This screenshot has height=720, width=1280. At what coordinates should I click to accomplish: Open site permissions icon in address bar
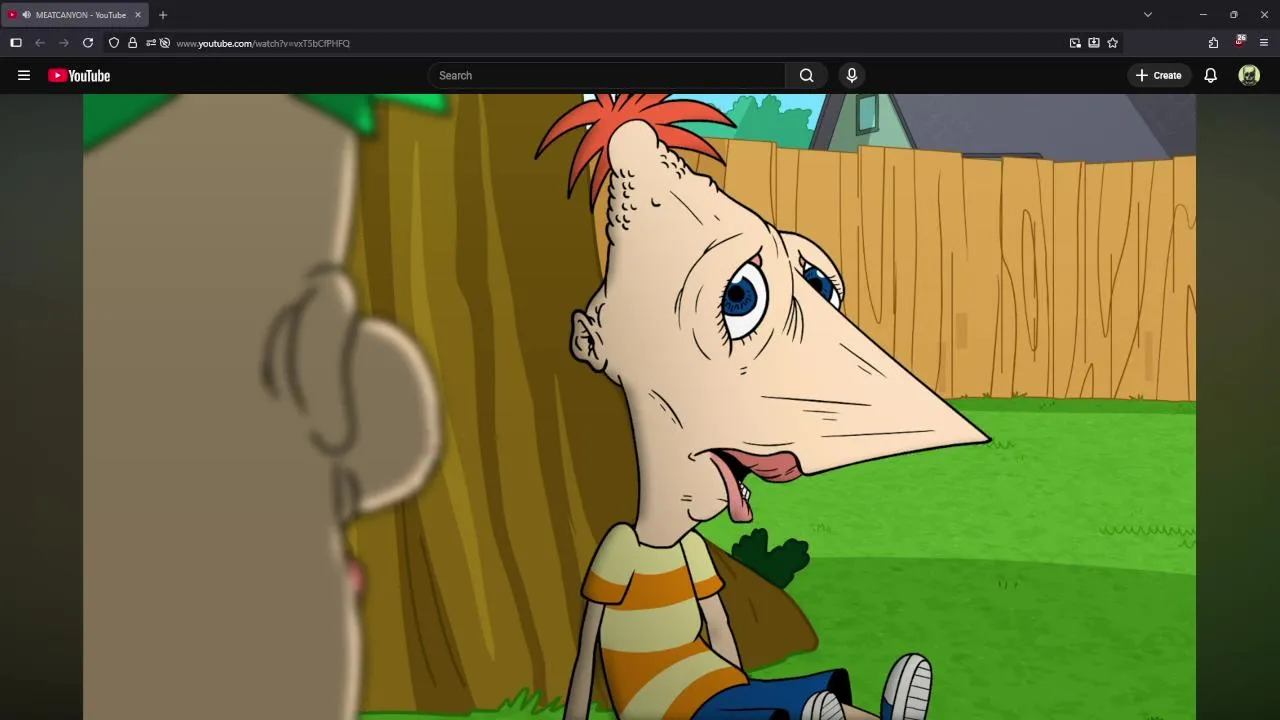(150, 43)
